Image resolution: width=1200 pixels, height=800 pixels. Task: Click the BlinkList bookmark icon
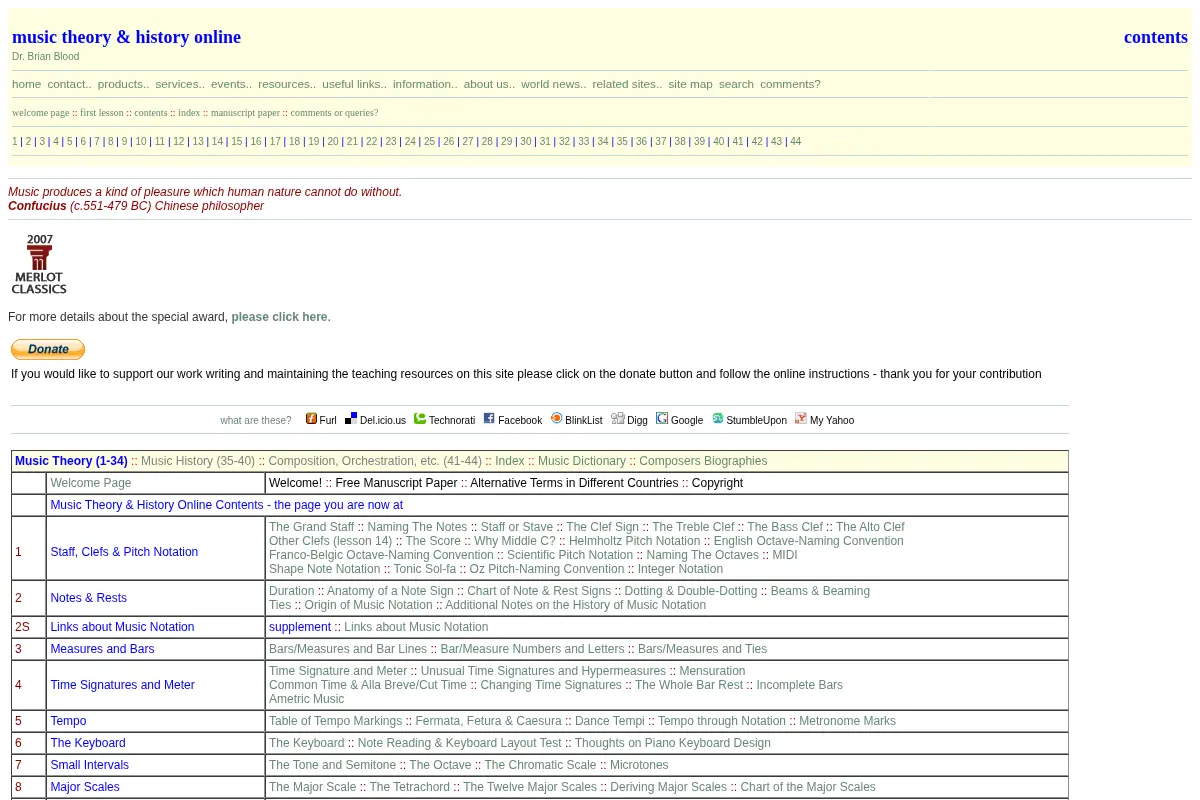(557, 419)
